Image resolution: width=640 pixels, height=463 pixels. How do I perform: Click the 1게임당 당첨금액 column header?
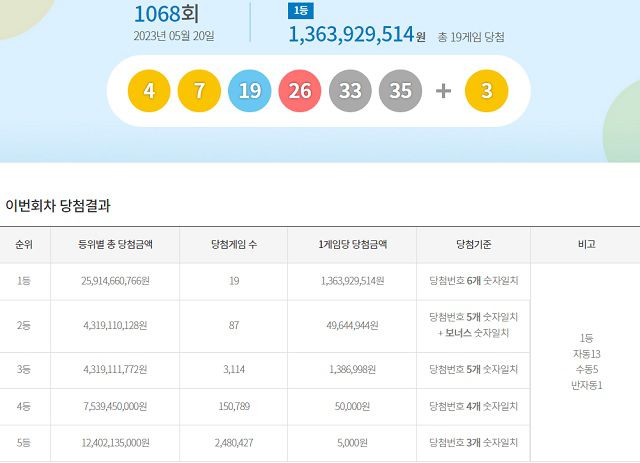tap(351, 244)
